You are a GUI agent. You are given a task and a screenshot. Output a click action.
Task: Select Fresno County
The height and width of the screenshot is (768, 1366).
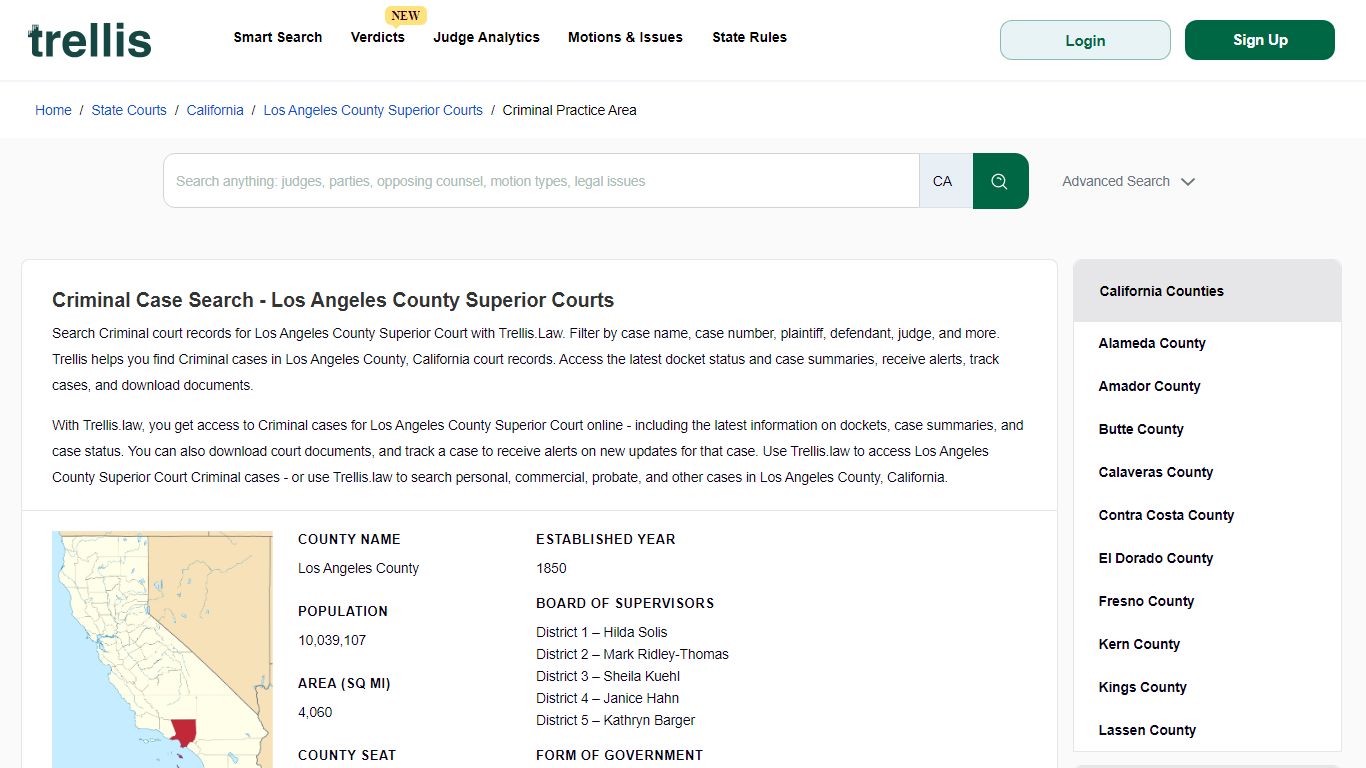[x=1146, y=601]
